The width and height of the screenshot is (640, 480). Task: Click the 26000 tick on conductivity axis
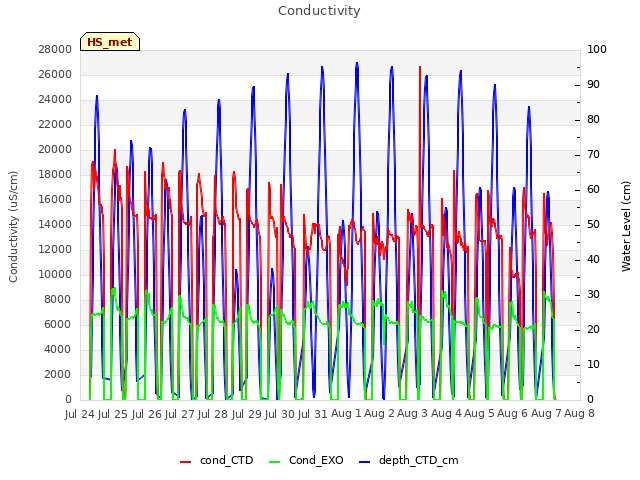tap(55, 74)
